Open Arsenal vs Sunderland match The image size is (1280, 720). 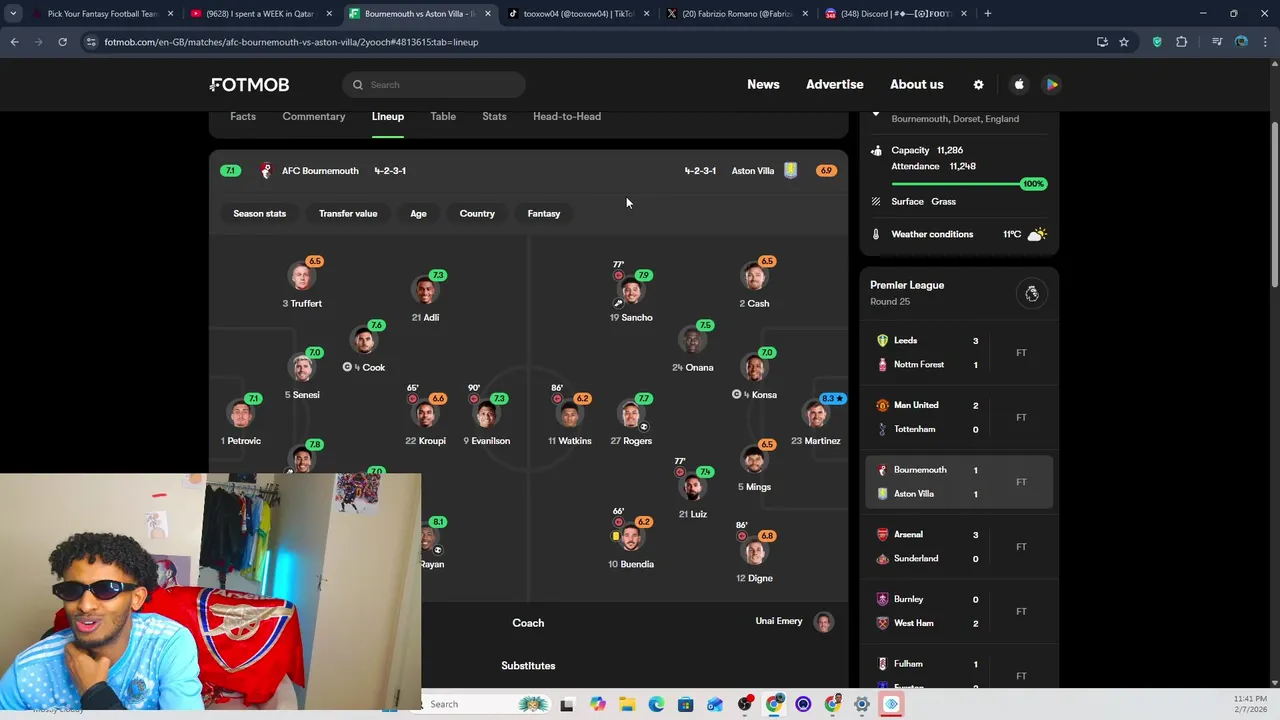click(959, 546)
